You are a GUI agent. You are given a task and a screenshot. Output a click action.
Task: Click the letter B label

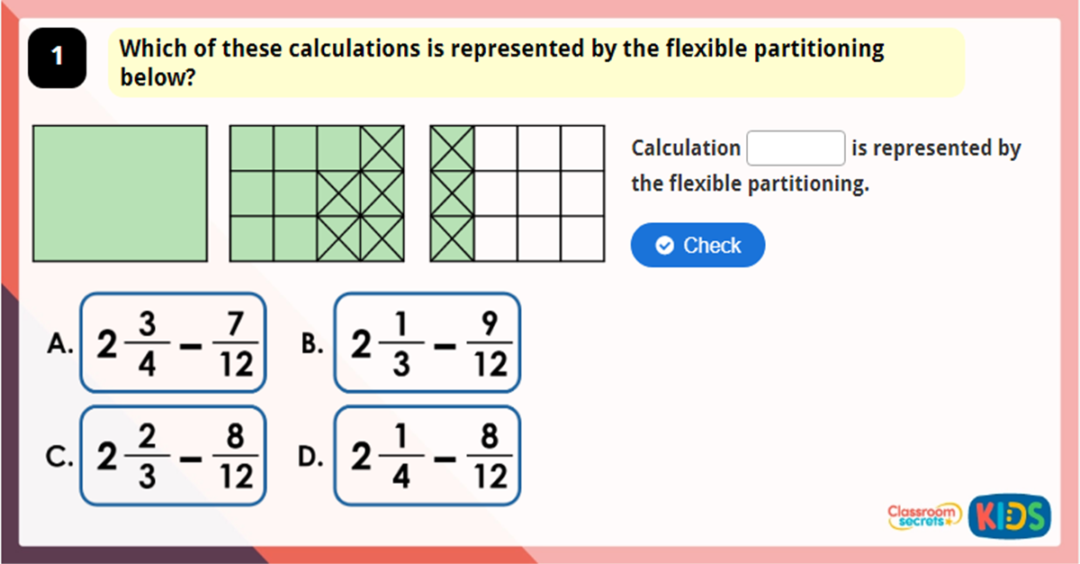point(311,344)
